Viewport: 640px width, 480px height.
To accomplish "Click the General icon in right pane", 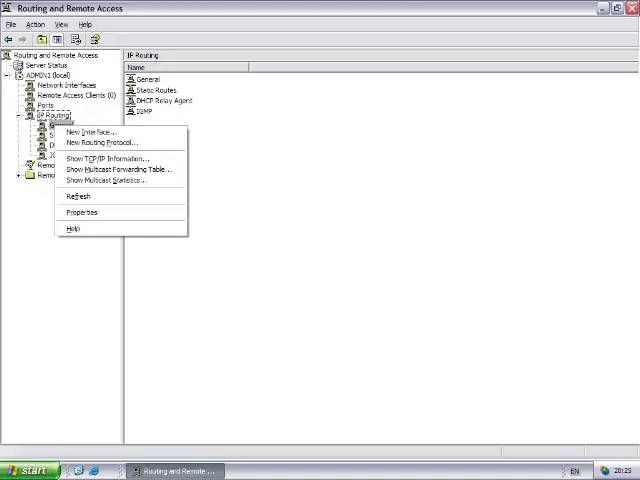I will click(131, 79).
